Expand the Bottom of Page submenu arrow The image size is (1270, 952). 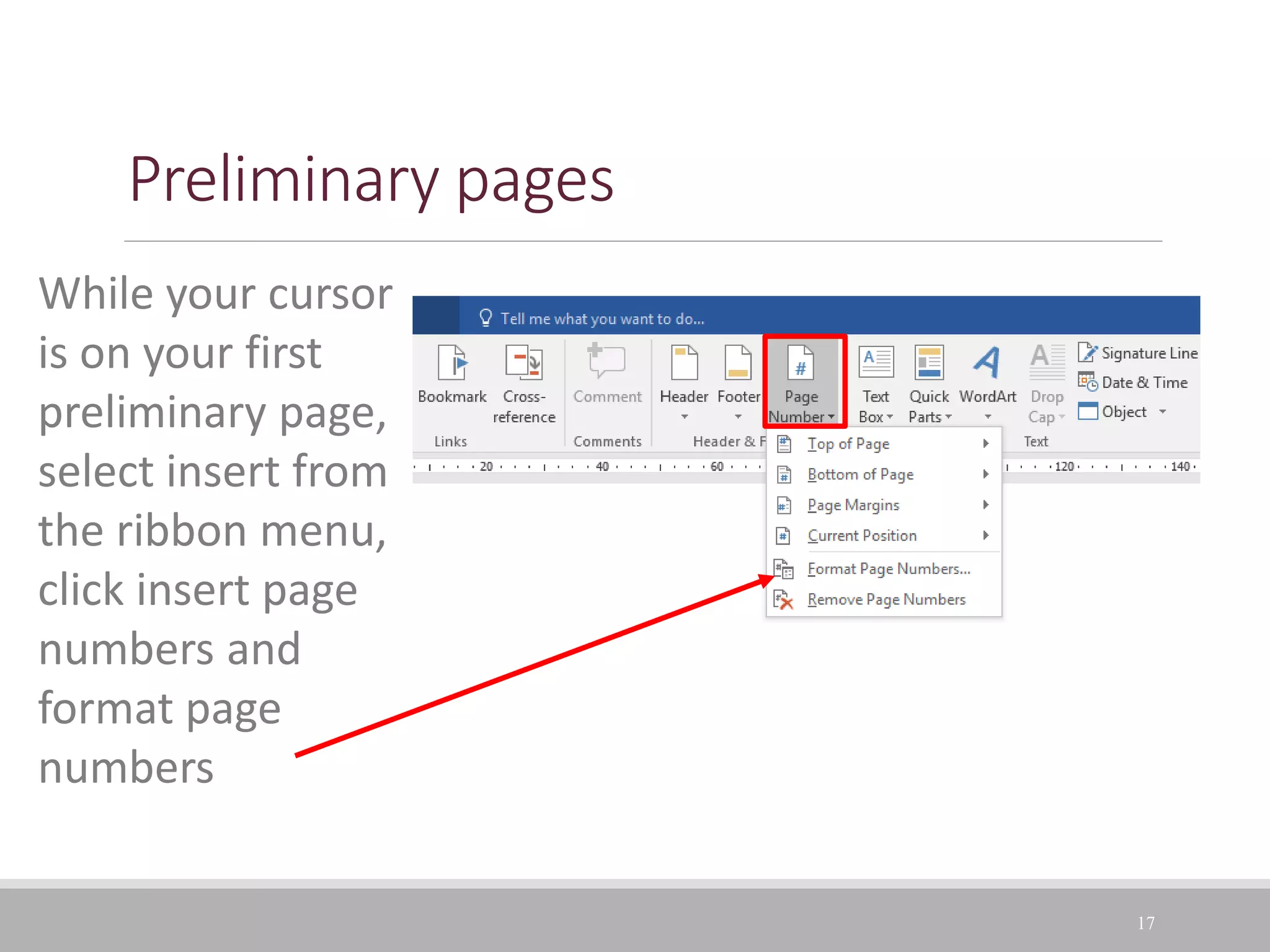(985, 474)
